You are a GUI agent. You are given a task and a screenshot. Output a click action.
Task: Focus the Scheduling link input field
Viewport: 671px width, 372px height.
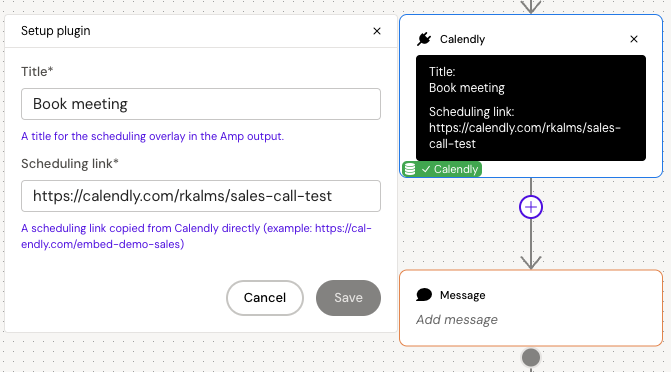[x=201, y=196]
